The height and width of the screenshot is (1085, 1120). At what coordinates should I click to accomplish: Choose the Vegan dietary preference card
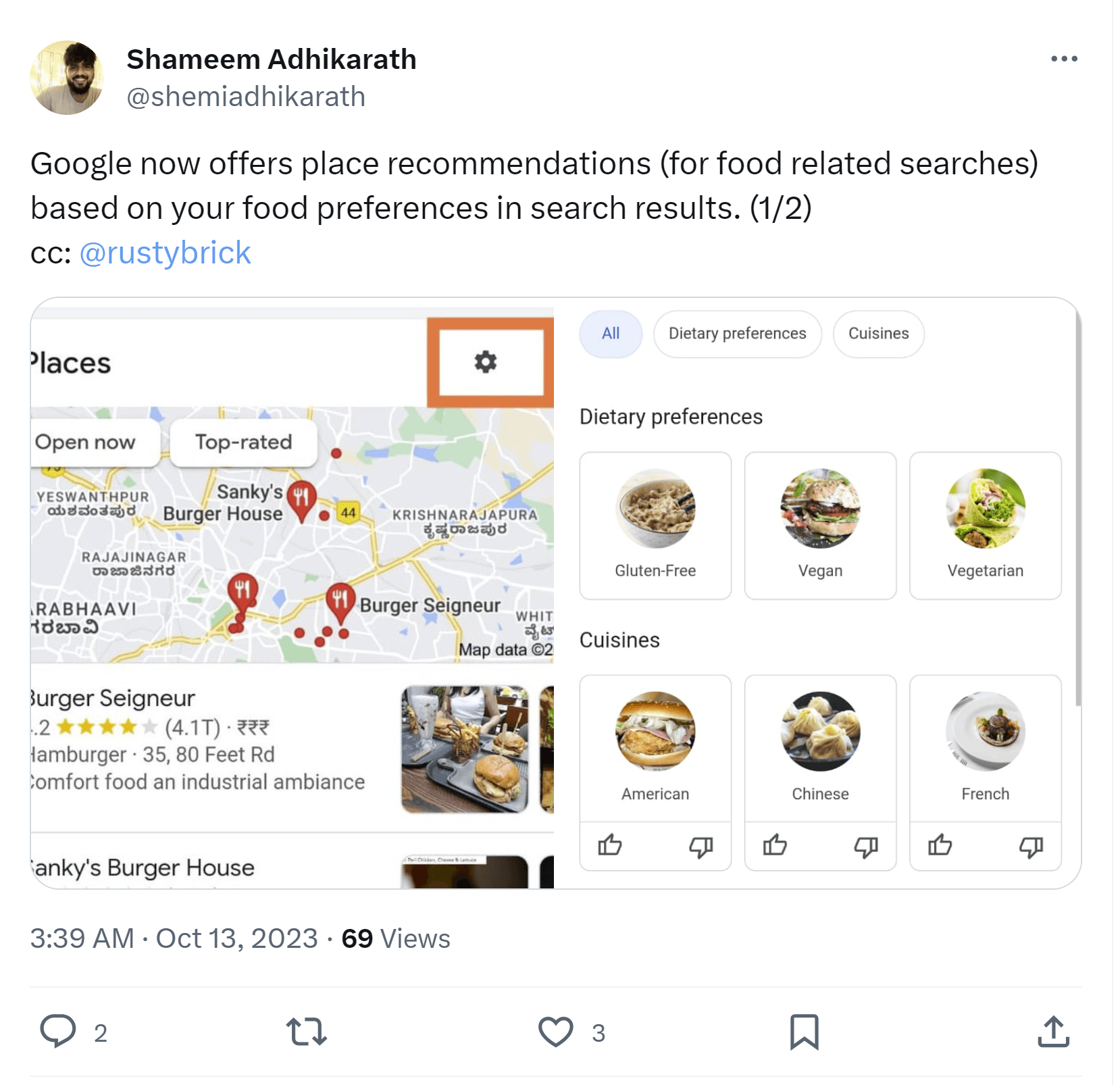(820, 526)
